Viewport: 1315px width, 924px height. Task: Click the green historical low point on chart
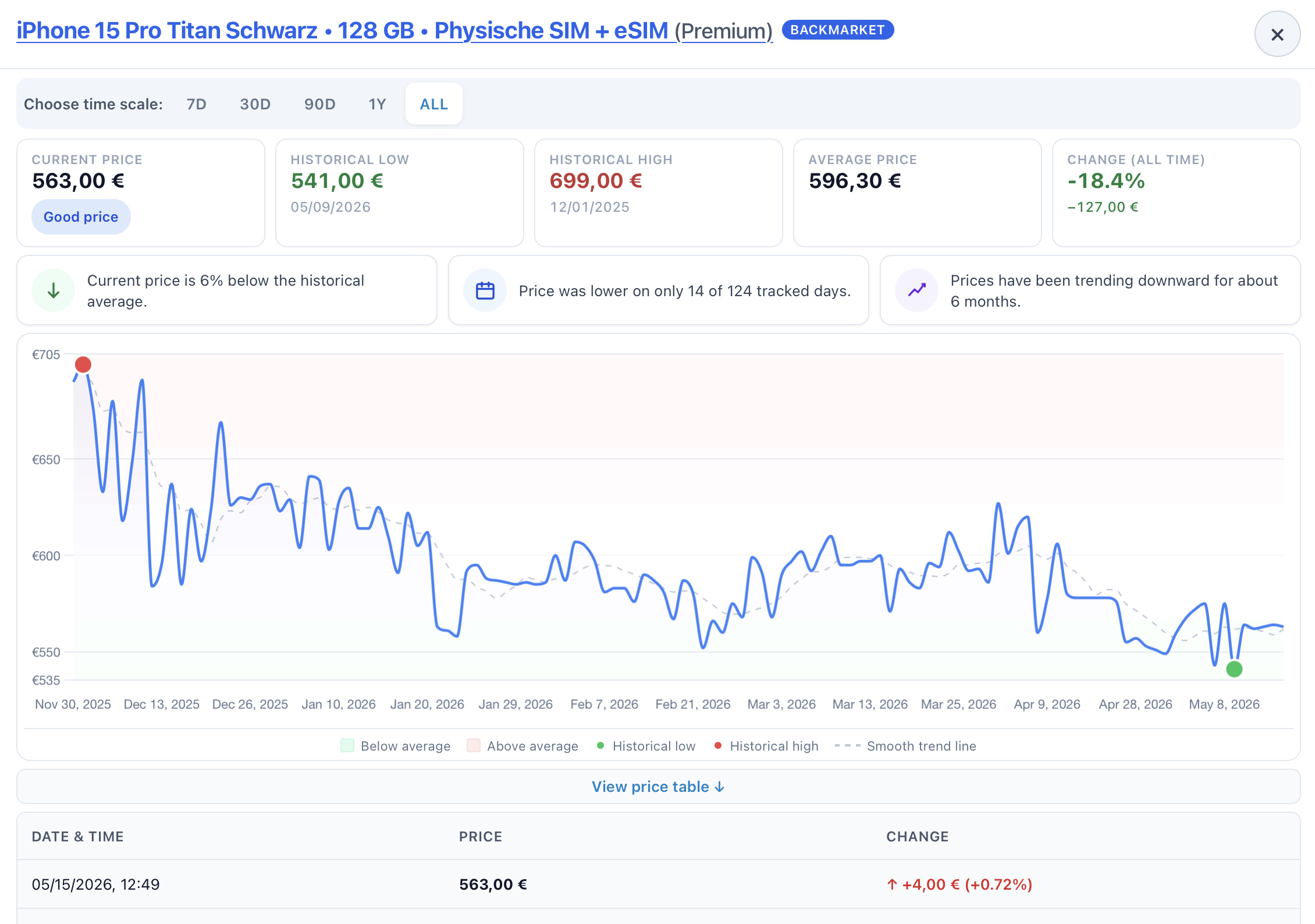[1234, 669]
